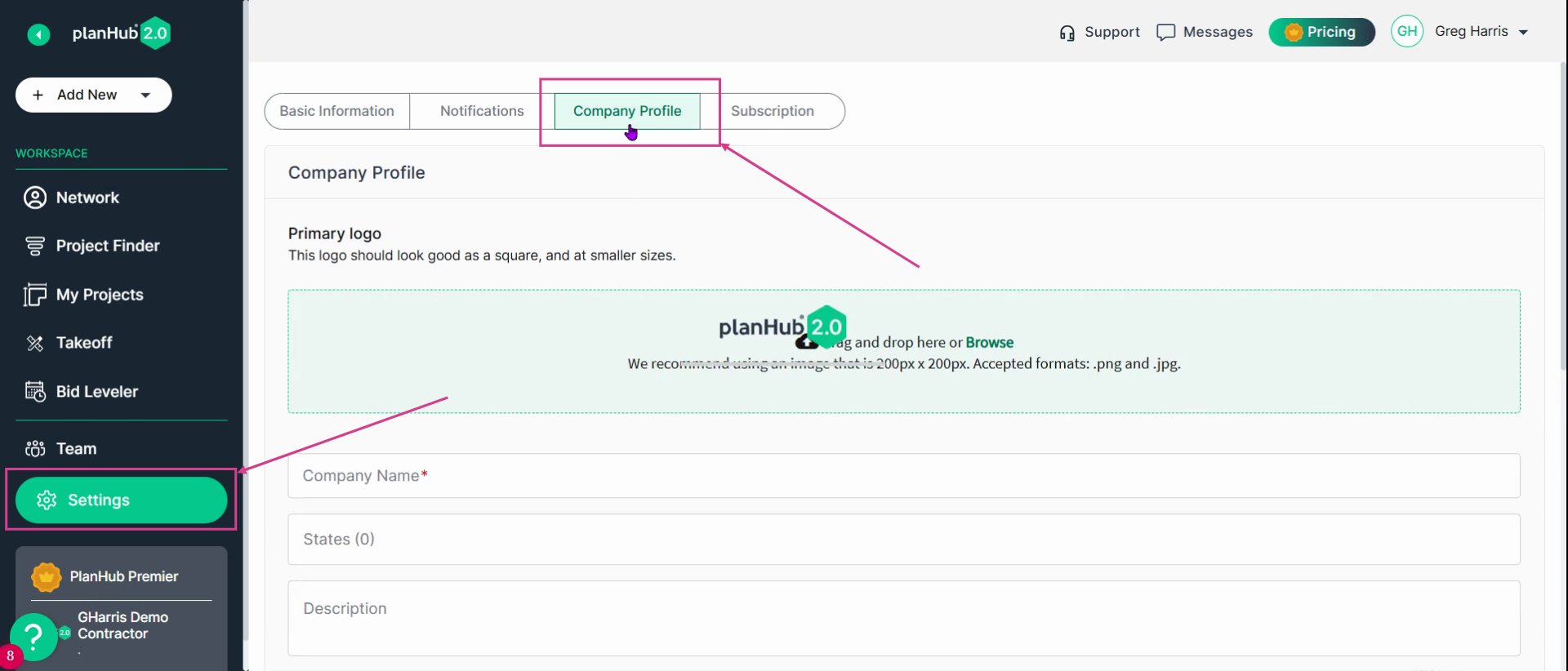Expand the Add New dropdown arrow

click(x=145, y=96)
